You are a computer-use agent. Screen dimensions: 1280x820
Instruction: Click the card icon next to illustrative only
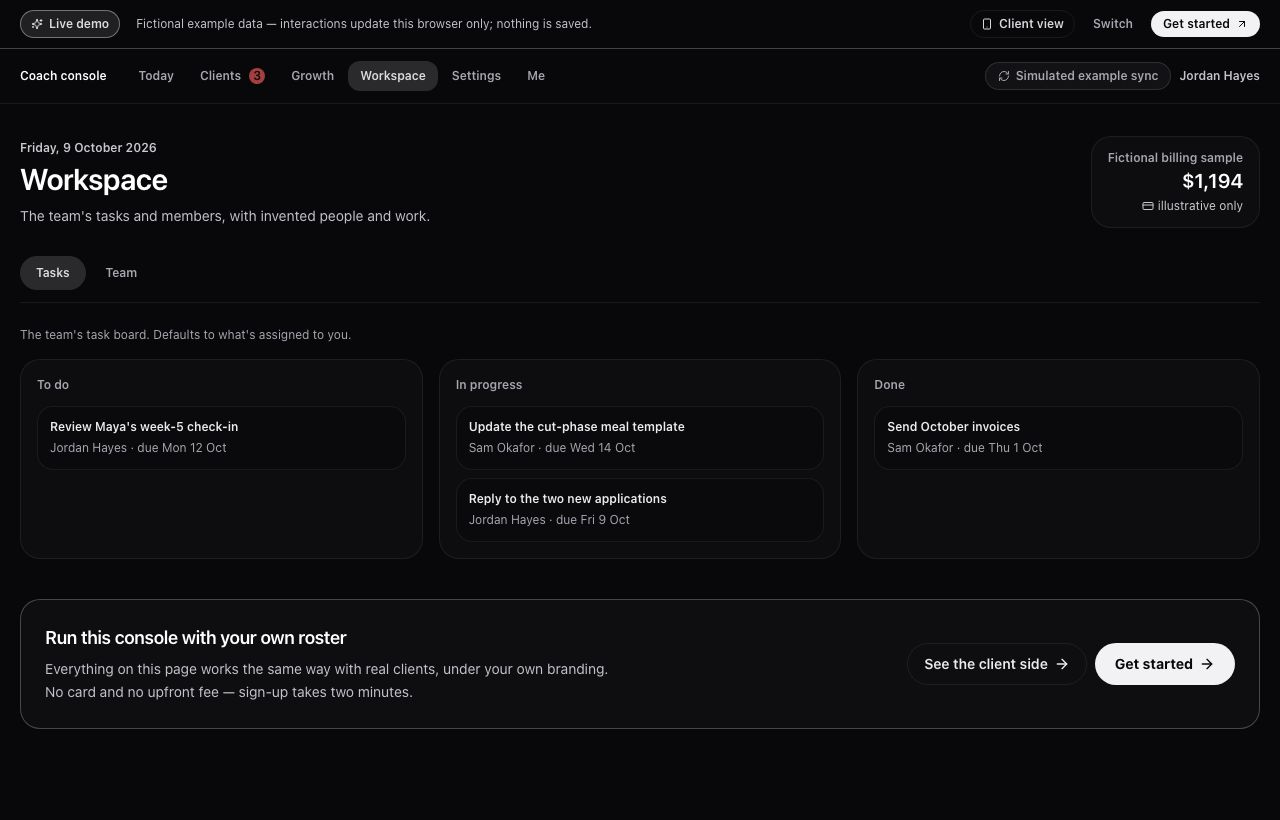(1148, 206)
